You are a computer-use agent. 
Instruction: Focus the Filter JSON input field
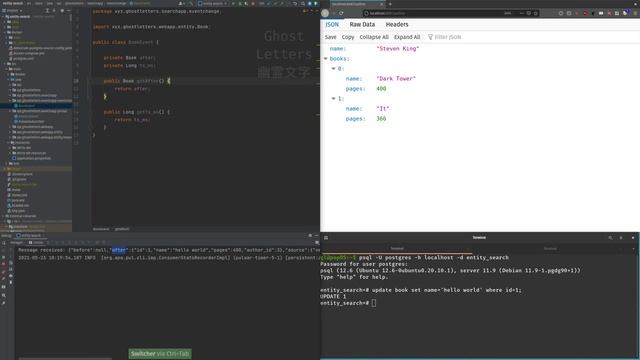tap(448, 37)
